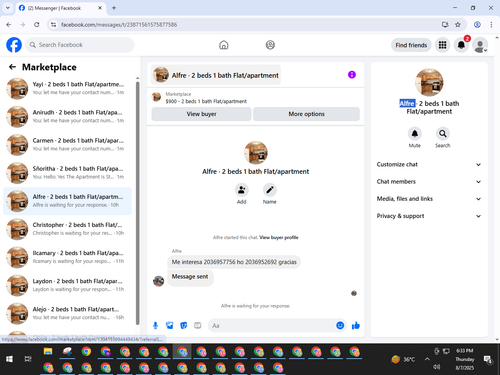This screenshot has width=500, height=375.
Task: Select the Alfre conversation in list
Action: click(x=68, y=201)
